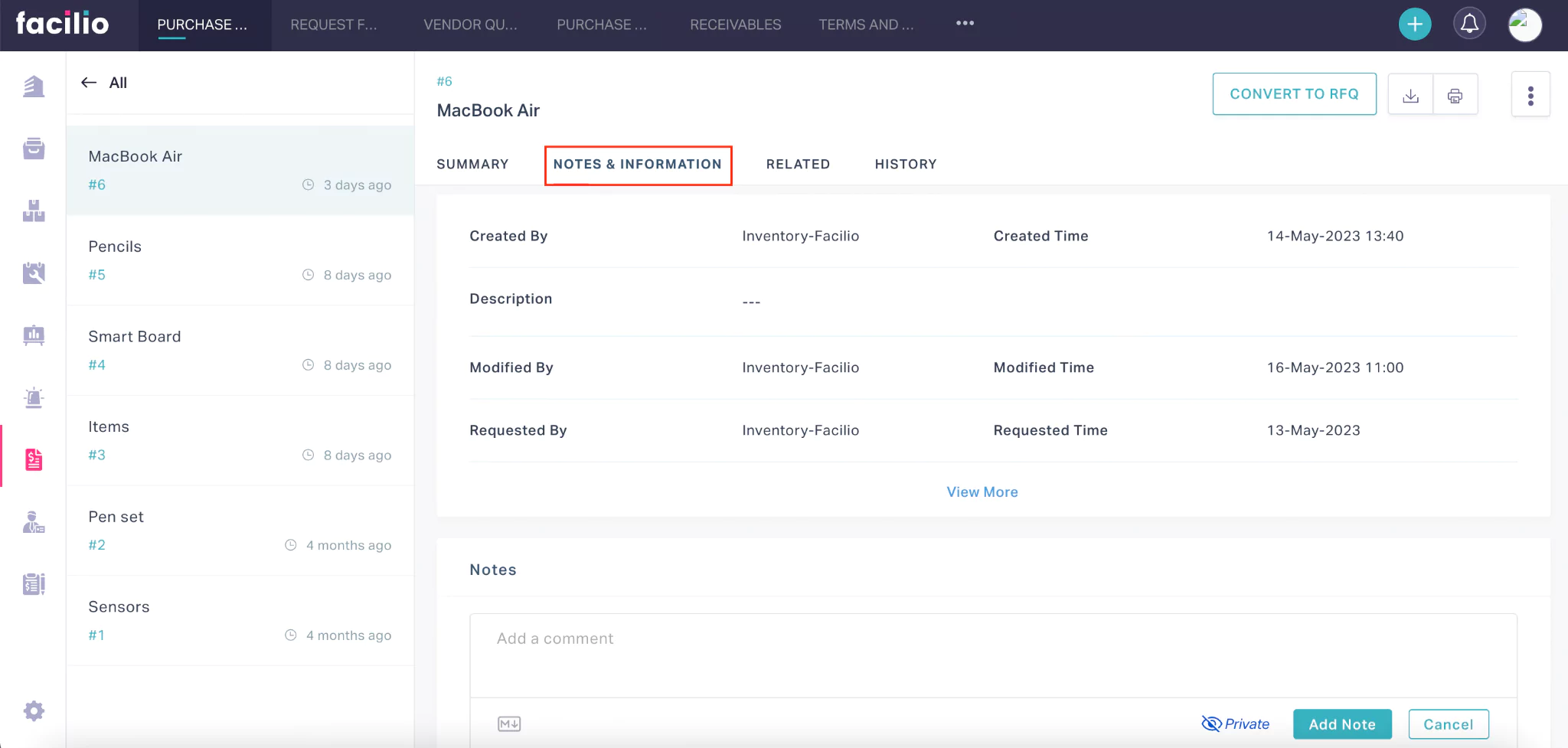Open the invoice list sidebar icon

tap(34, 584)
